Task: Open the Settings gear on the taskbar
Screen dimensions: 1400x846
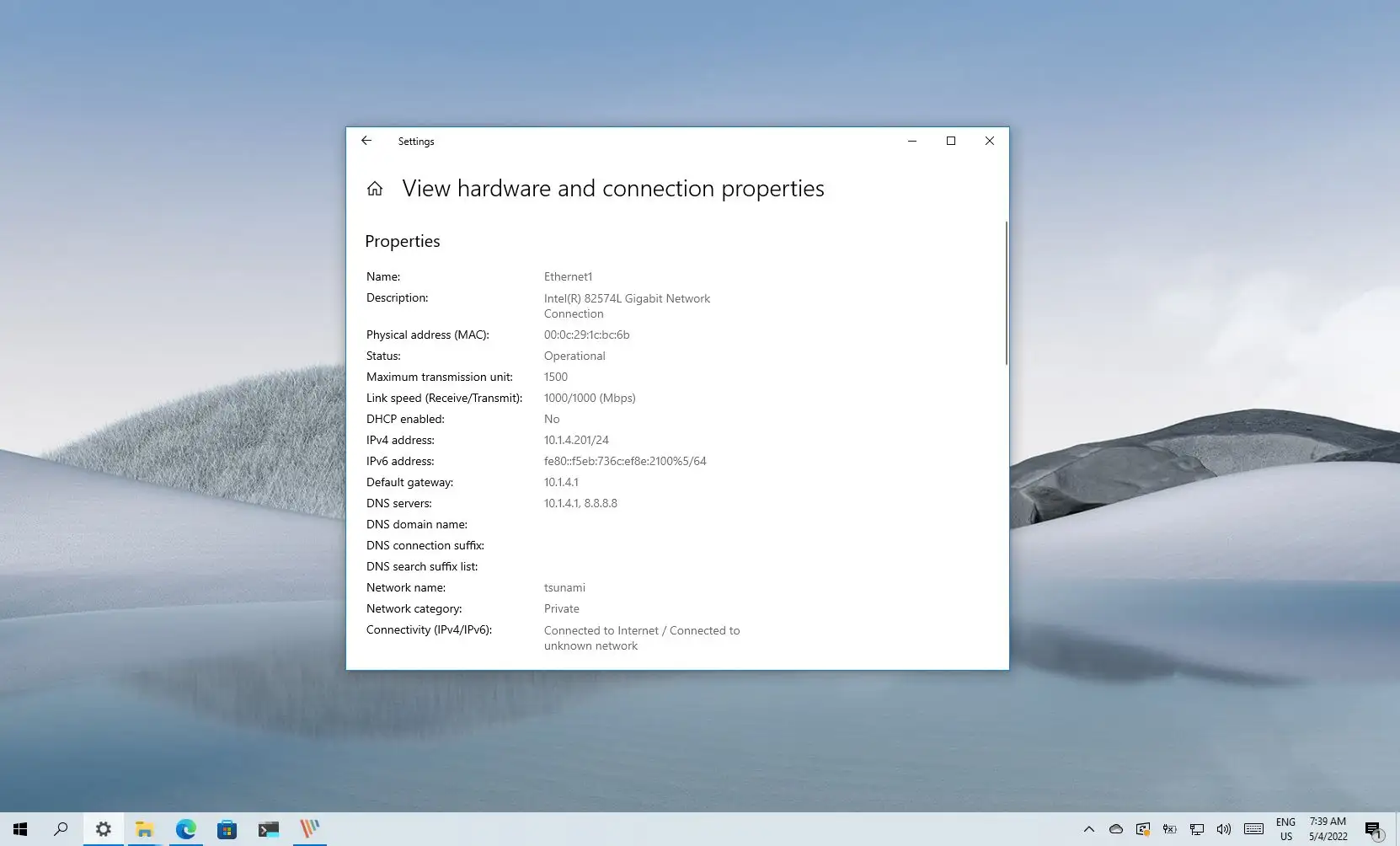Action: click(x=103, y=828)
